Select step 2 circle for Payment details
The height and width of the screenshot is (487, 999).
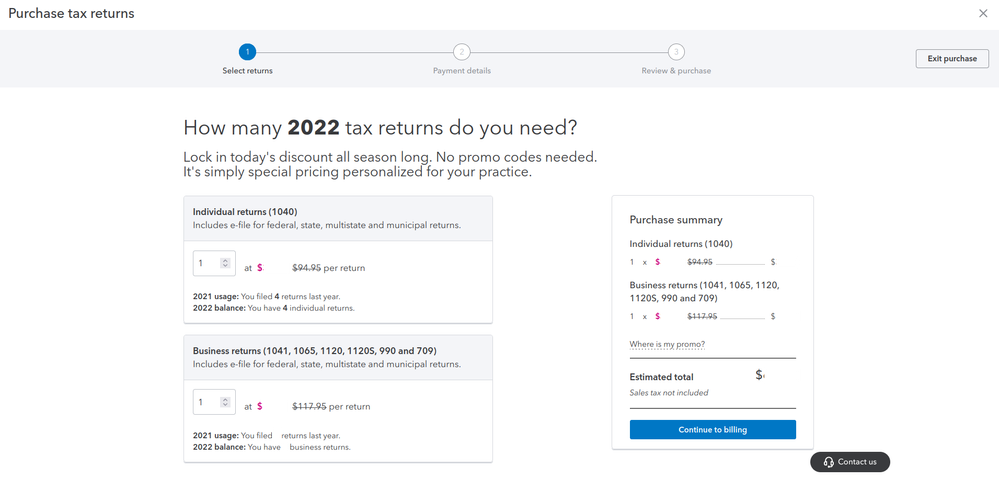point(461,52)
